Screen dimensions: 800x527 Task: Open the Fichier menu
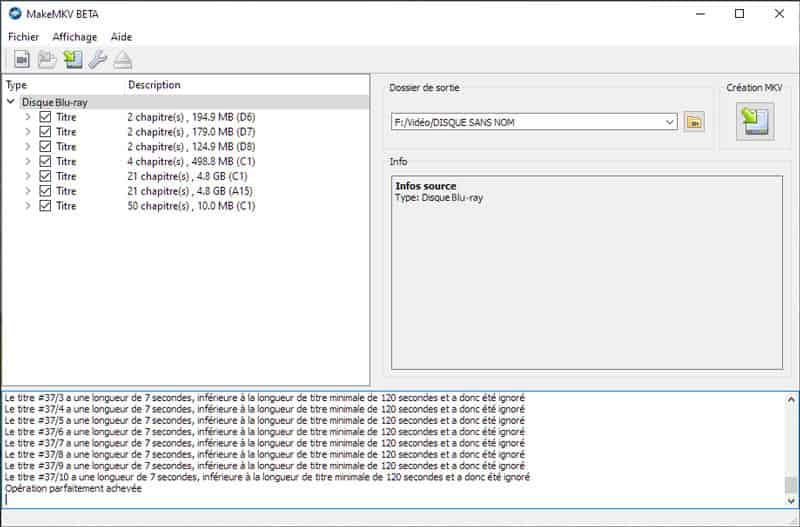pos(23,37)
